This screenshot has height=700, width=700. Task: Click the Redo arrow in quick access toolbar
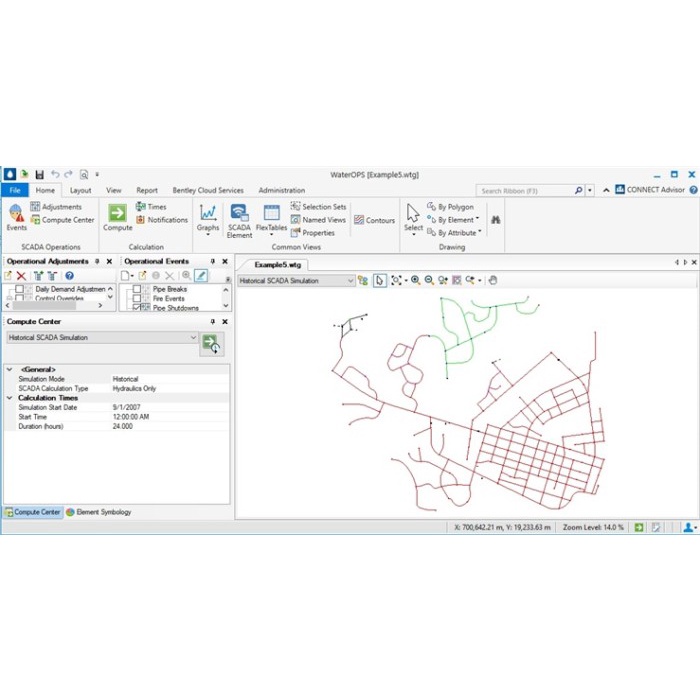pos(68,174)
